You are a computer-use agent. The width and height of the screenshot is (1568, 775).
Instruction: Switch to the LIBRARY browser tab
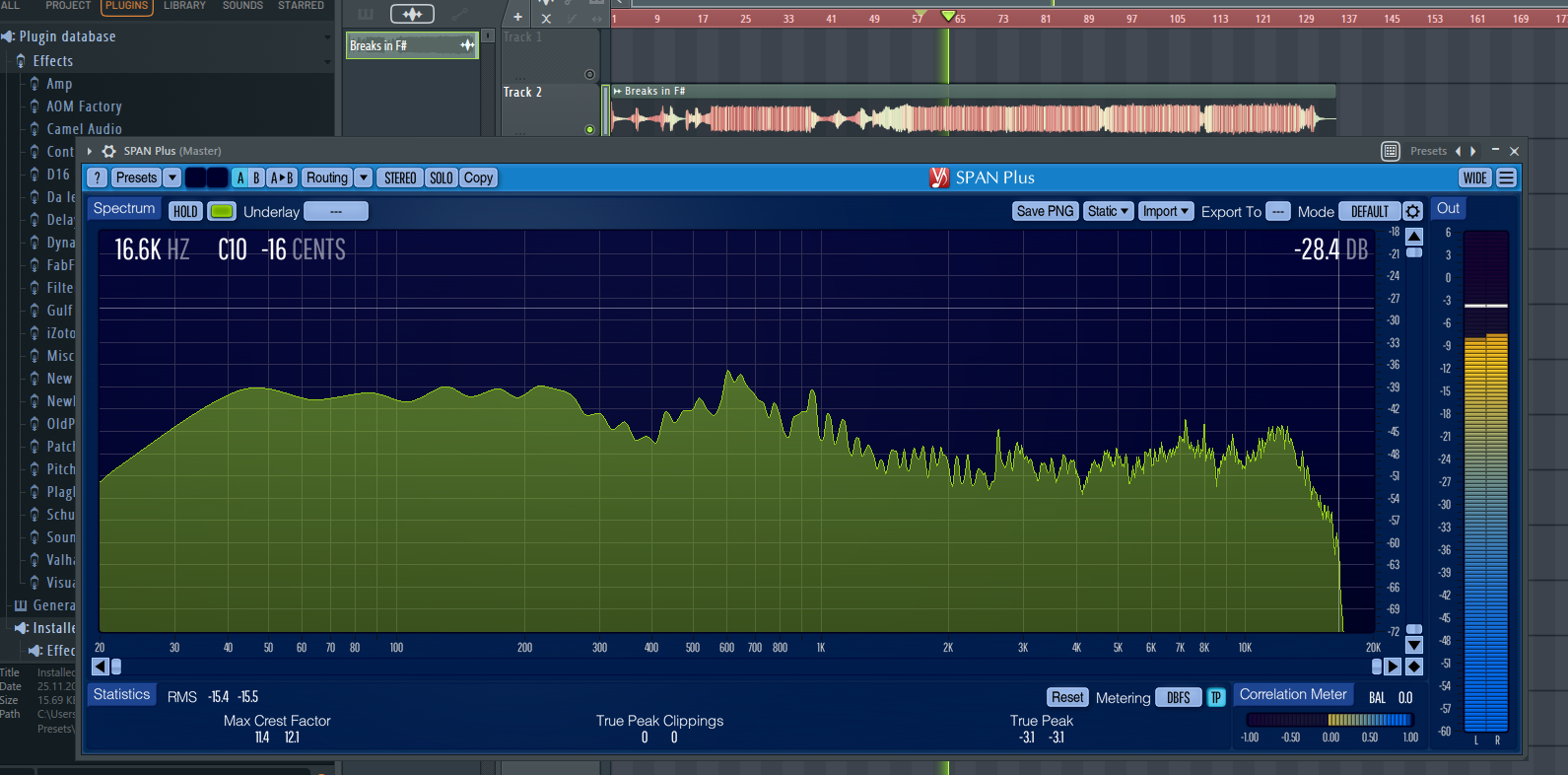coord(184,6)
